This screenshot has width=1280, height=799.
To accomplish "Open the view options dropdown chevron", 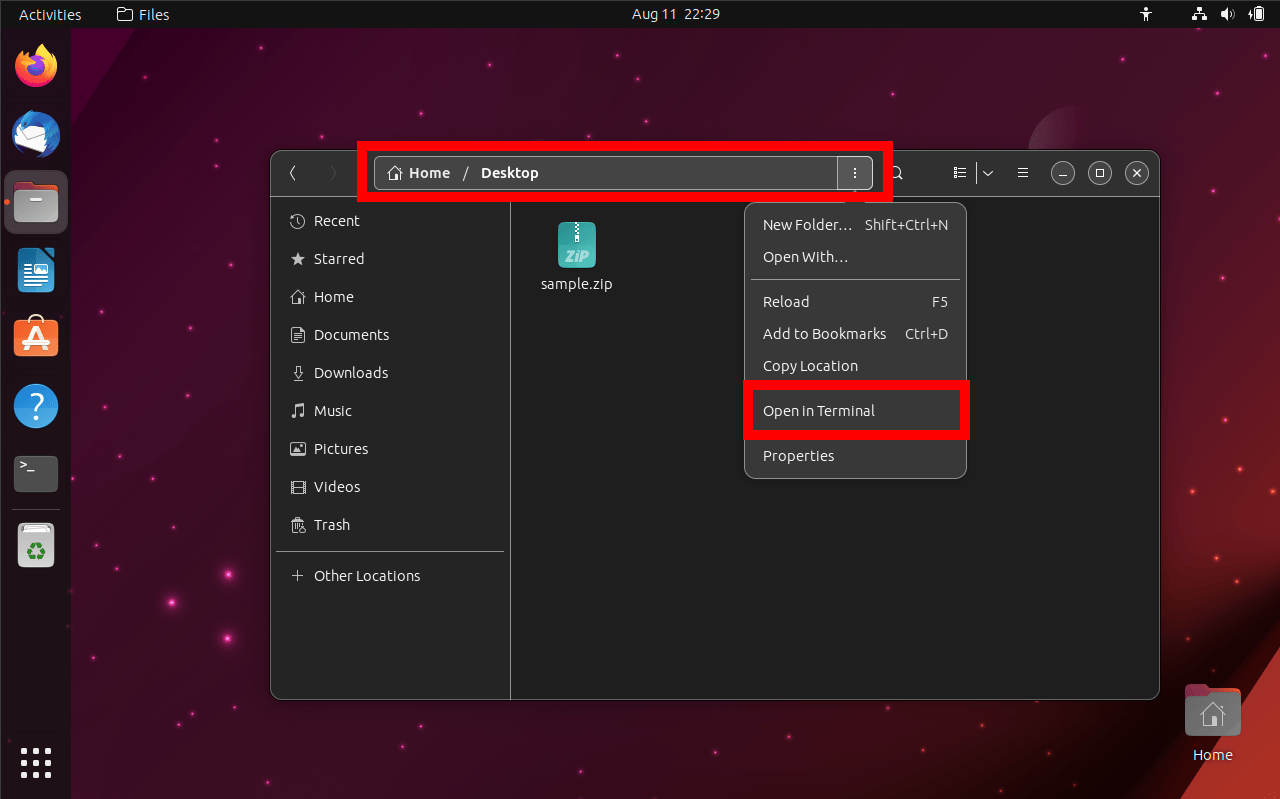I will click(x=988, y=172).
